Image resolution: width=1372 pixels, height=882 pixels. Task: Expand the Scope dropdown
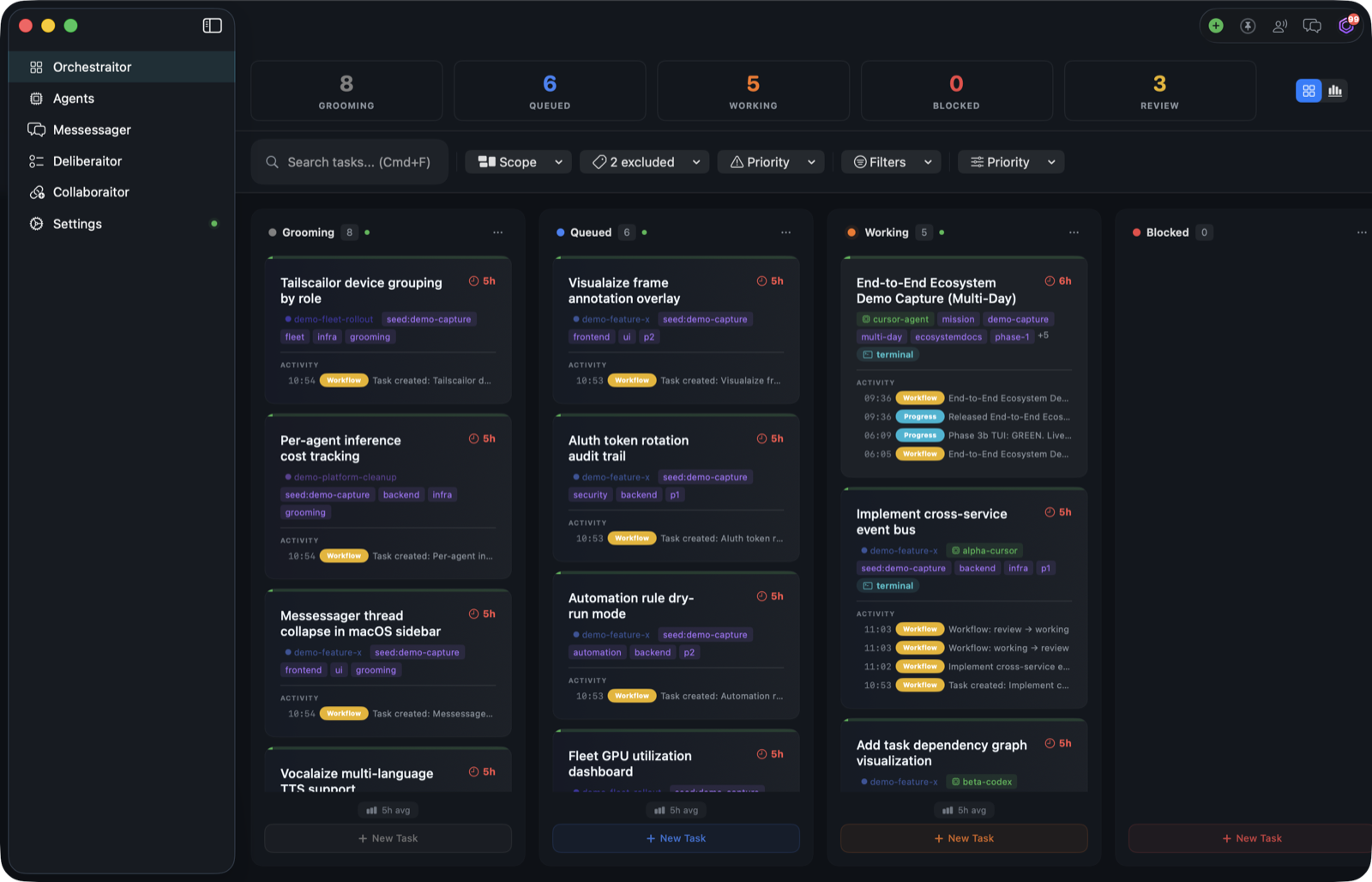pyautogui.click(x=519, y=162)
